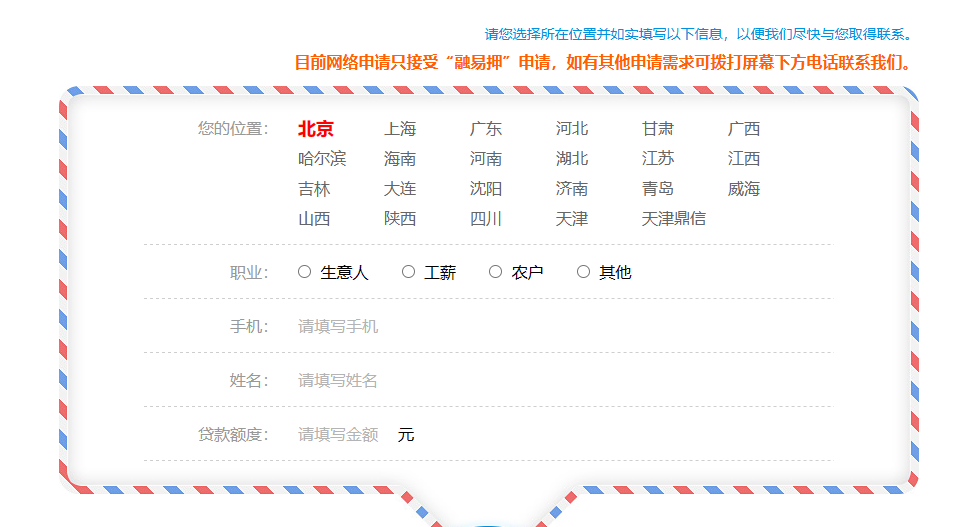Choose 天津鼎信 location option
Screen dimensions: 975x527
tap(673, 219)
